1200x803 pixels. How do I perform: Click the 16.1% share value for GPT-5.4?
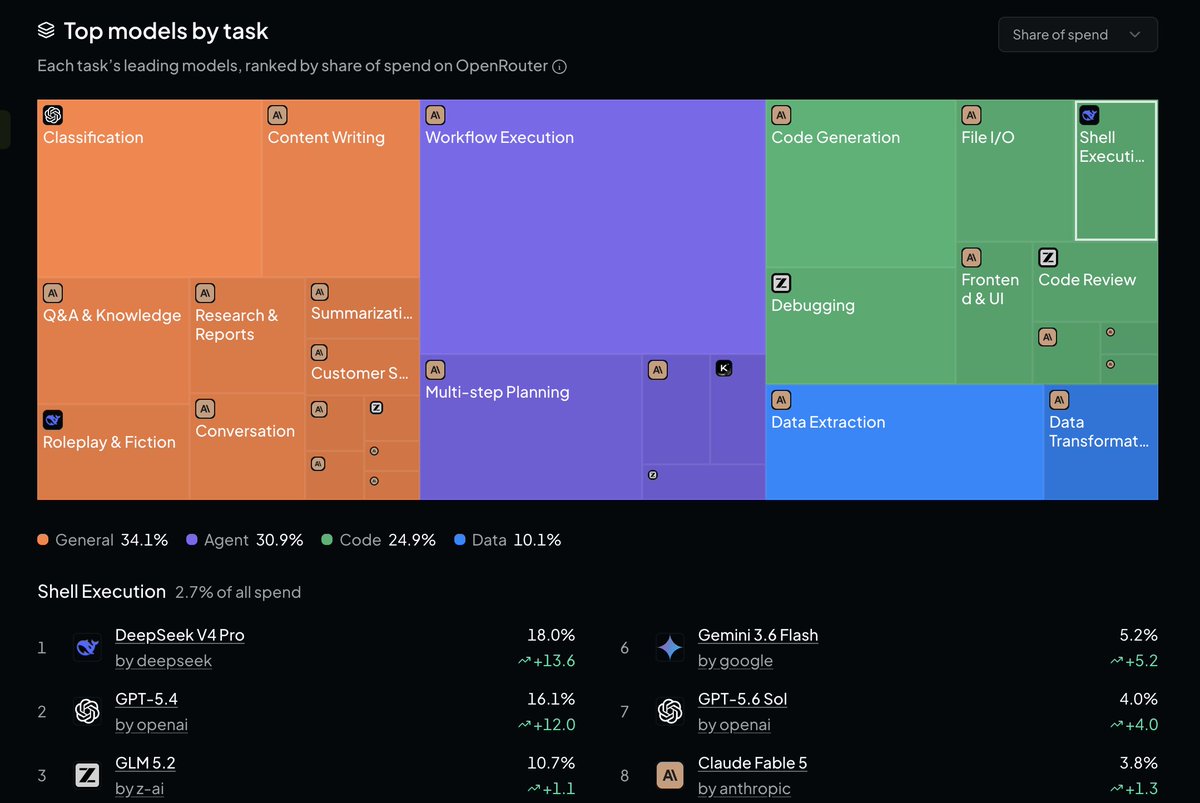coord(551,699)
